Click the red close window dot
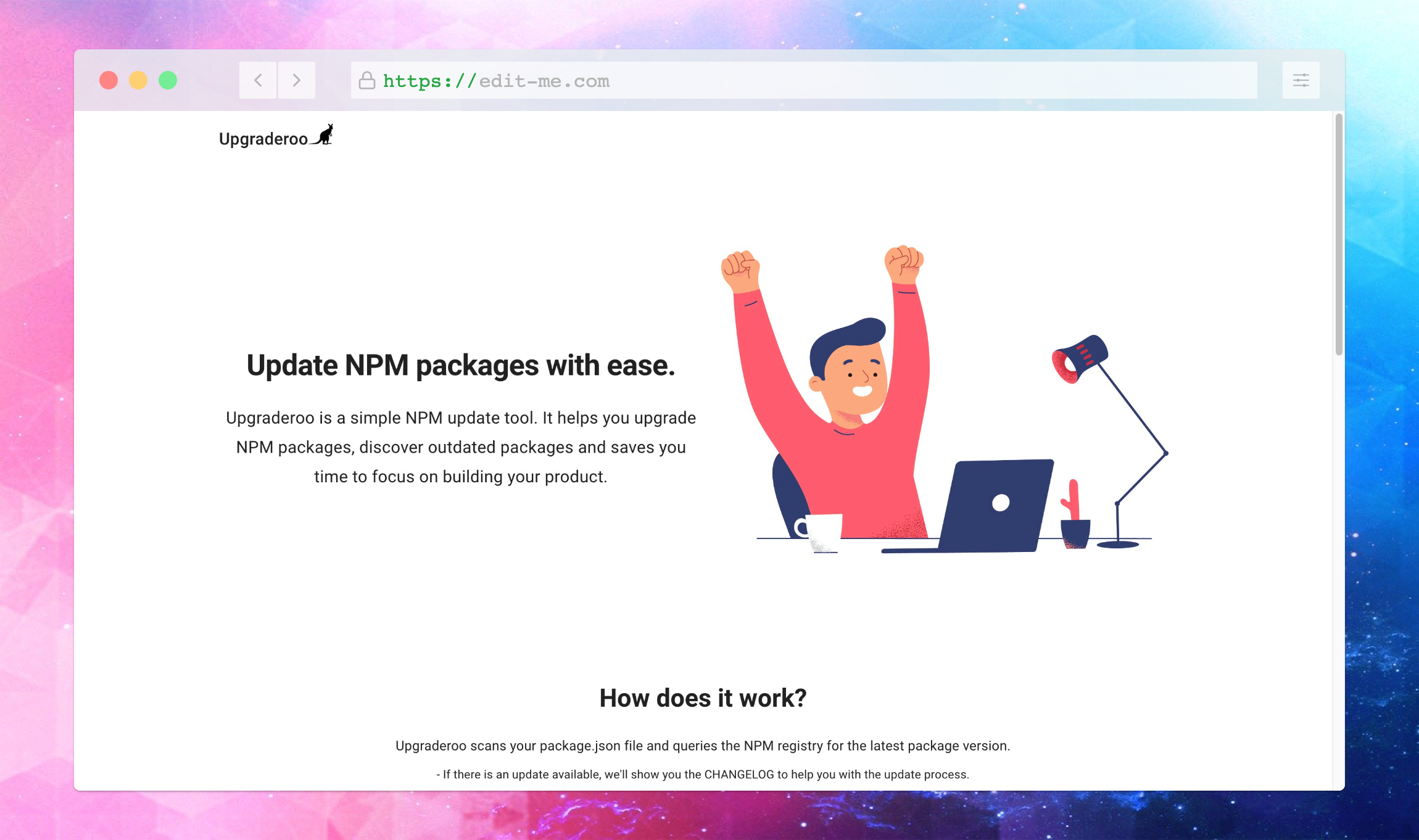Viewport: 1419px width, 840px height. [109, 80]
